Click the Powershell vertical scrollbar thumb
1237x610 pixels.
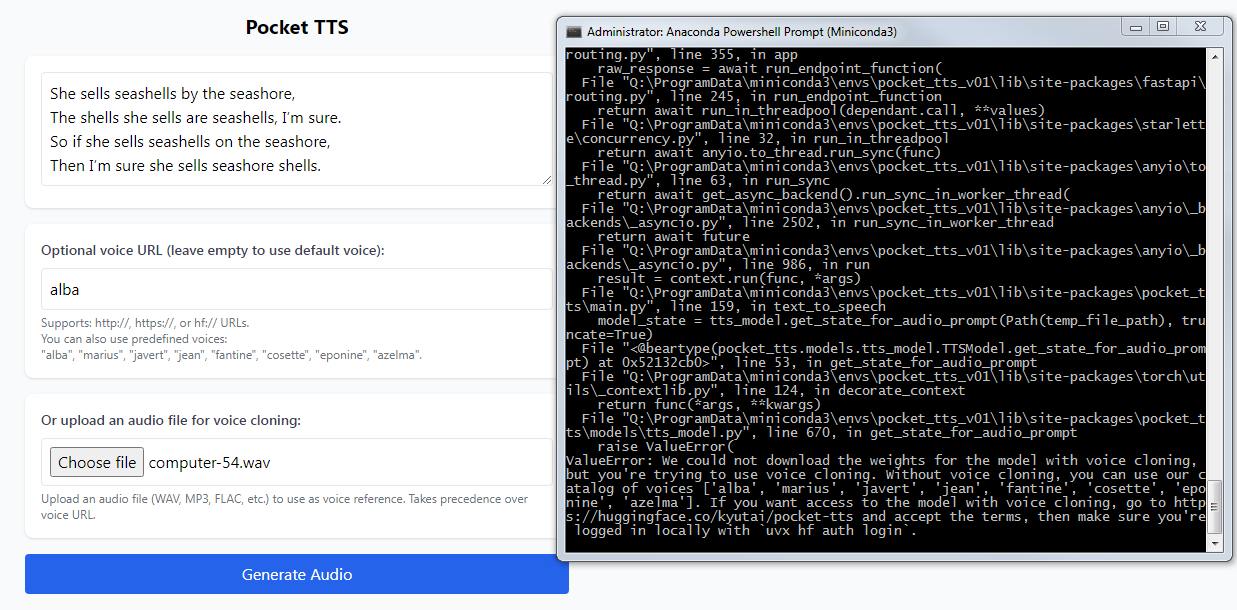point(1215,507)
